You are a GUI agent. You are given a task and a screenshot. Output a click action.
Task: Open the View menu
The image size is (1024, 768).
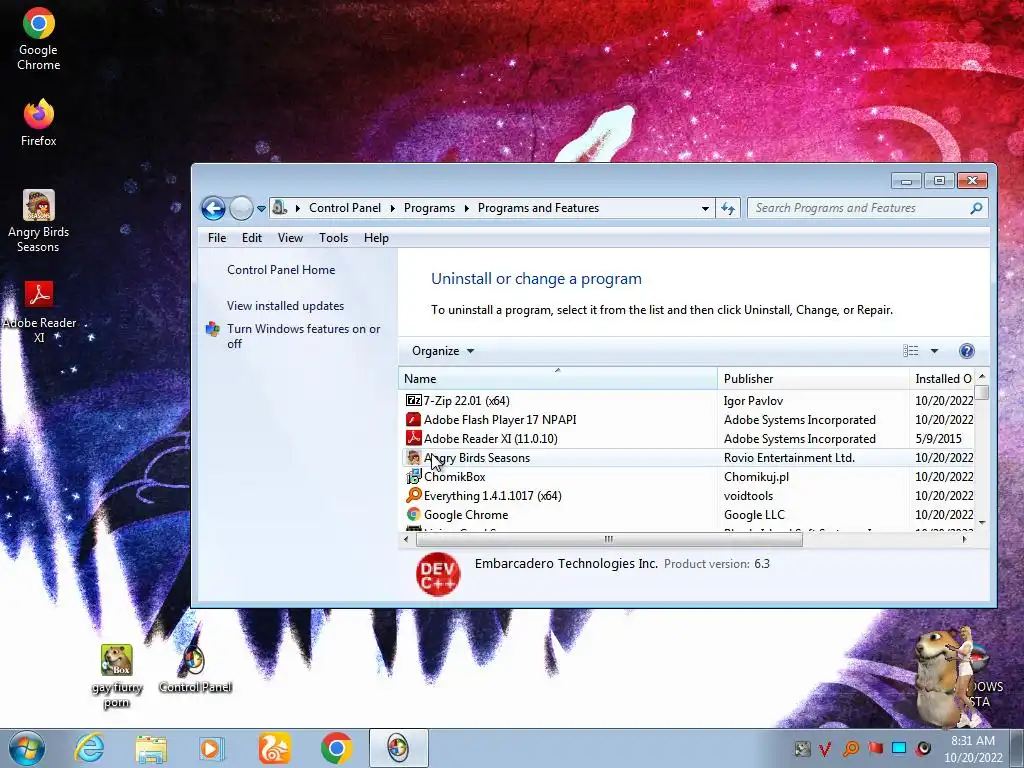click(x=290, y=238)
